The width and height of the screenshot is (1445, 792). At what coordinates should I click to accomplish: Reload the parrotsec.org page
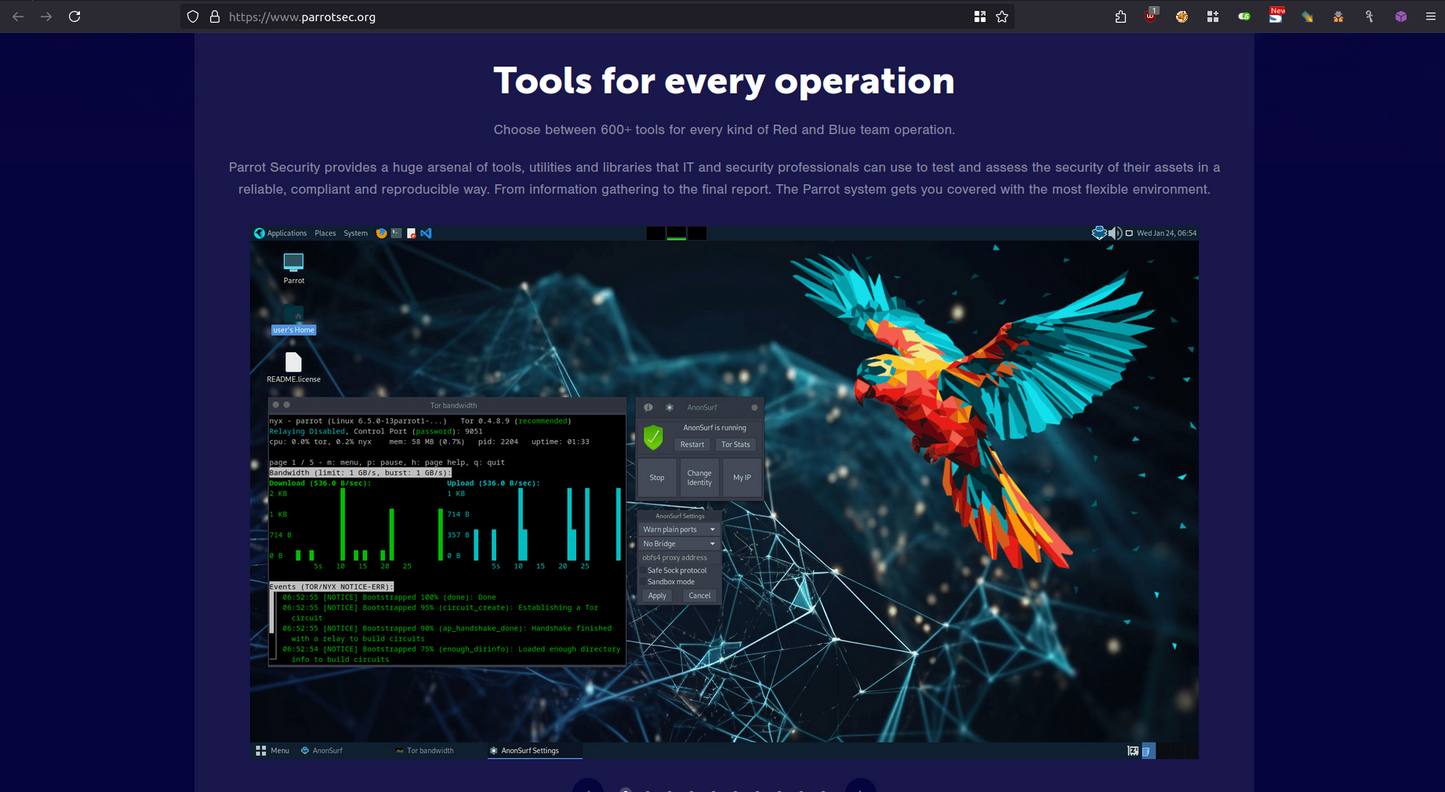(74, 17)
